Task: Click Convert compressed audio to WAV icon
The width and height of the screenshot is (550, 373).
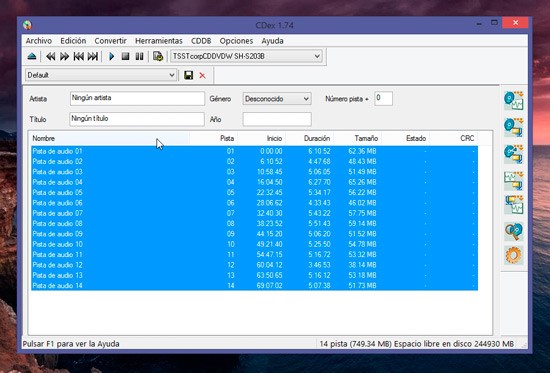Action: (514, 205)
